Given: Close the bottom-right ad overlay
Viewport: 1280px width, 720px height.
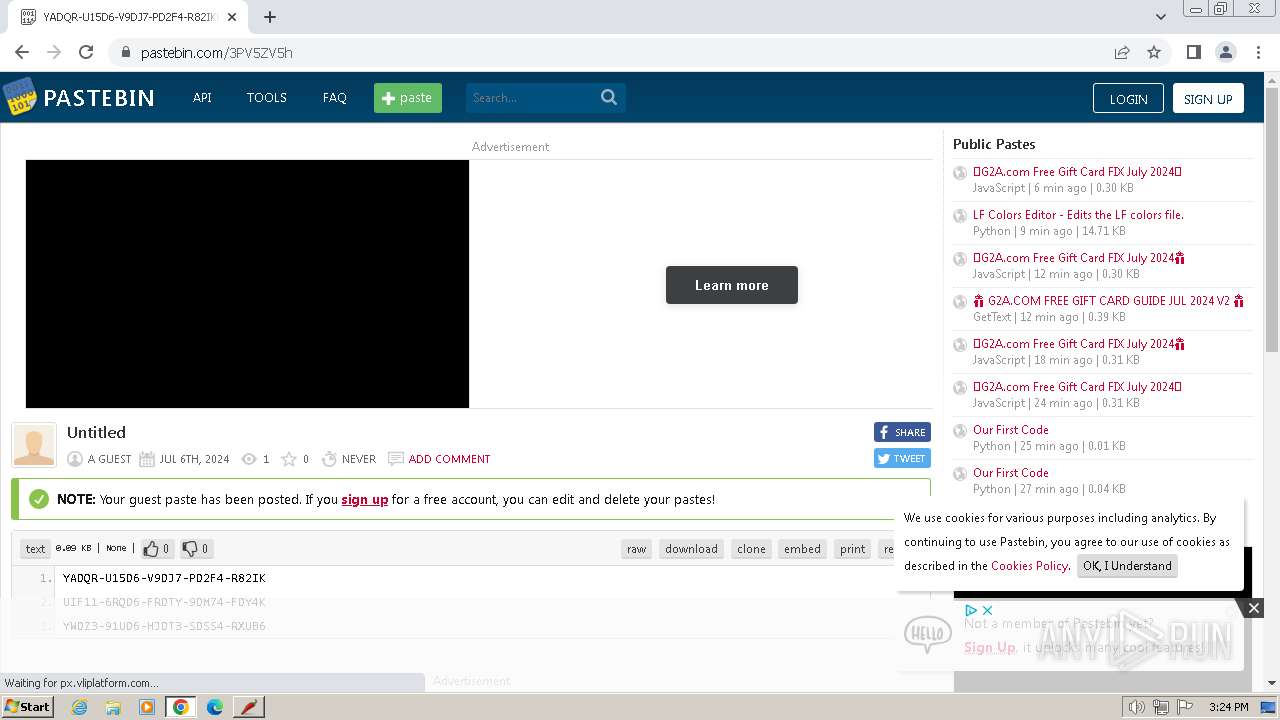Looking at the screenshot, I should coord(1253,607).
